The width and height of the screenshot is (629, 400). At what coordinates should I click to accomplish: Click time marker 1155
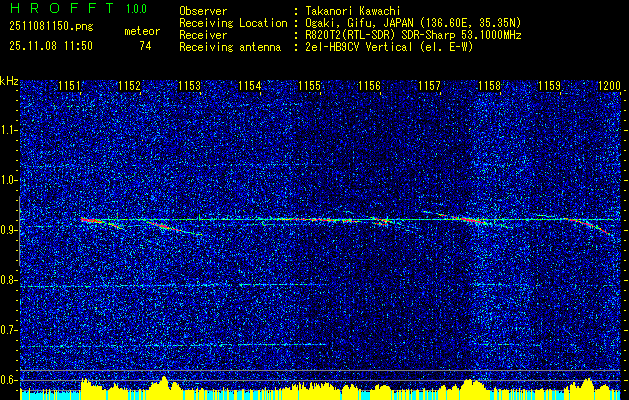(310, 86)
